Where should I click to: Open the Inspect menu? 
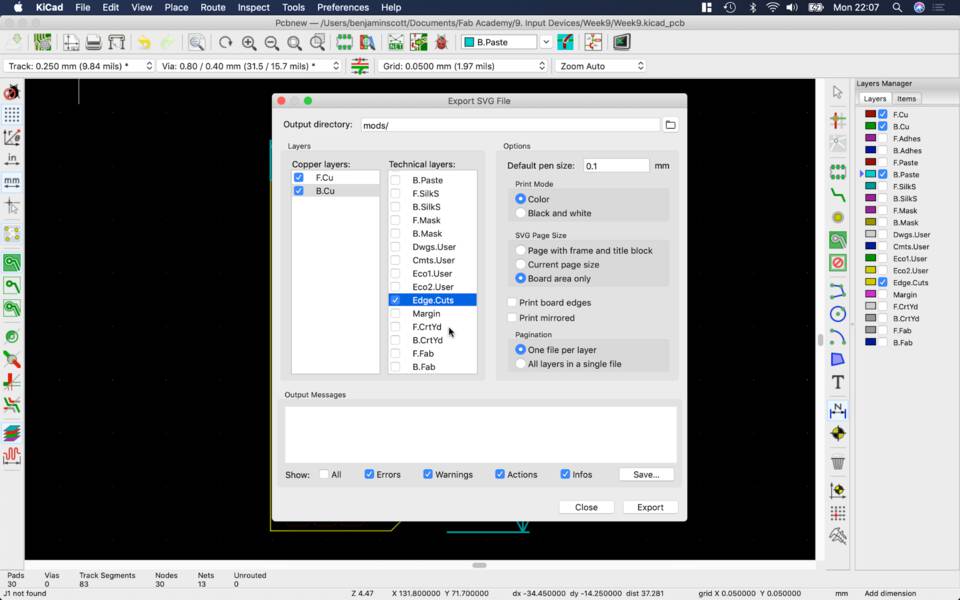point(253,7)
